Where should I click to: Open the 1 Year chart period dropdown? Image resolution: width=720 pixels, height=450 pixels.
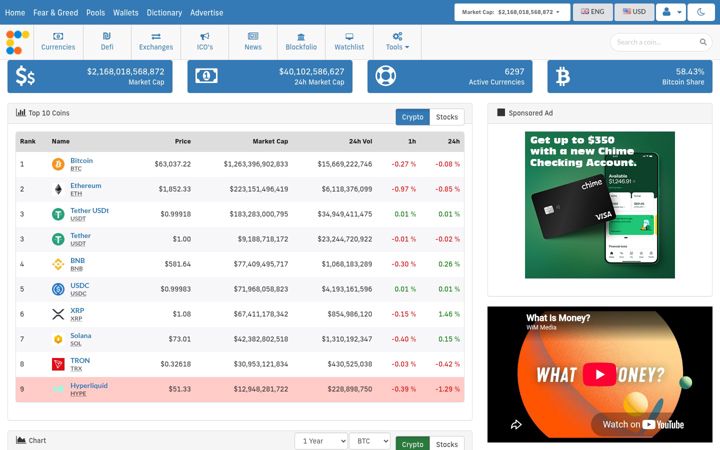pyautogui.click(x=321, y=441)
